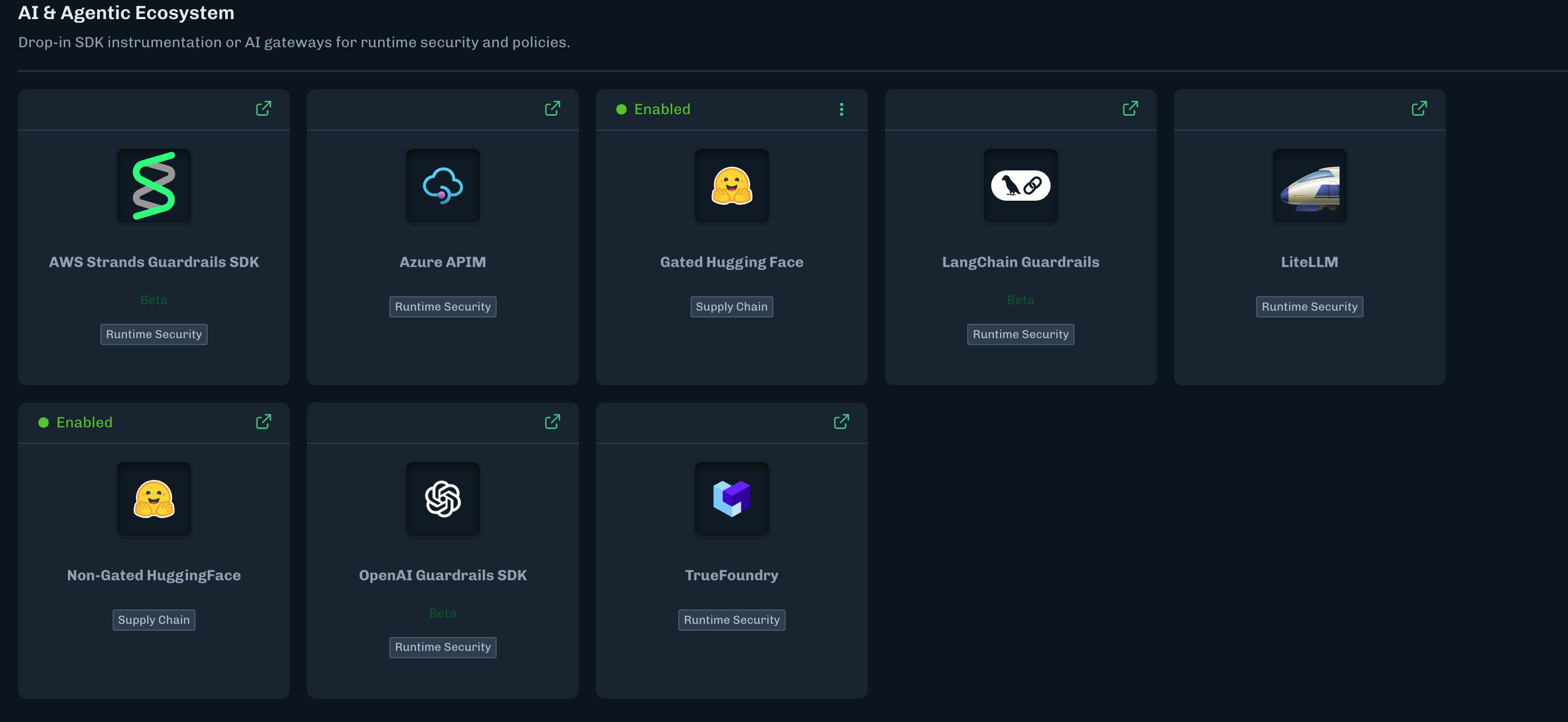Click the Beta label on OpenAI Guardrails card
This screenshot has width=1568, height=722.
(x=443, y=614)
